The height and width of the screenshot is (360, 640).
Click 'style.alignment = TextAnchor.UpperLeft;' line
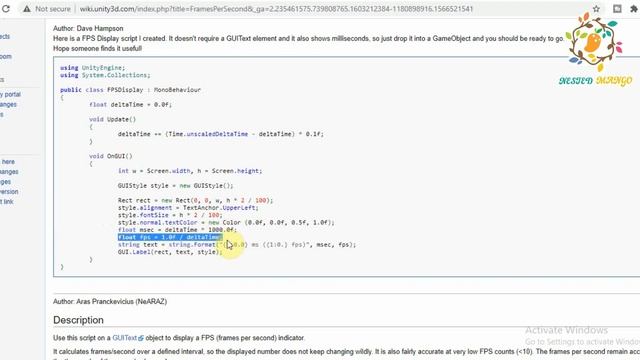coord(188,207)
